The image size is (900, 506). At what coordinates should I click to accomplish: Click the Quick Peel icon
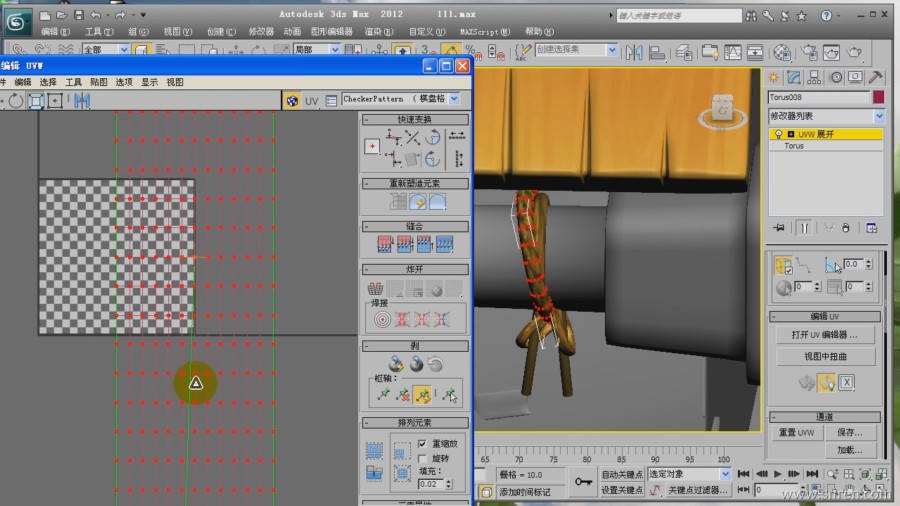(397, 364)
